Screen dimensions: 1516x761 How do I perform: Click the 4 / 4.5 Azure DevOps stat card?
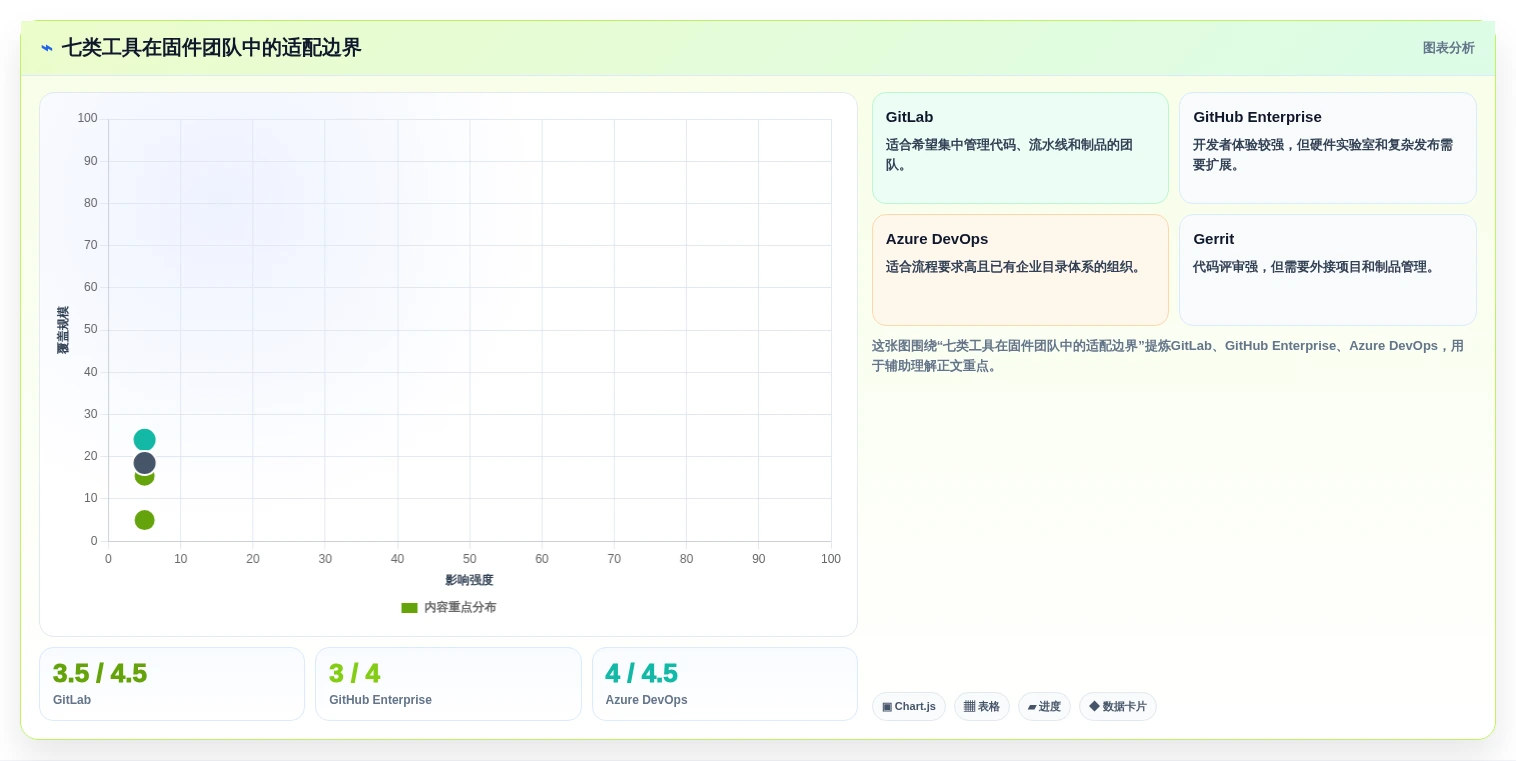coord(725,684)
